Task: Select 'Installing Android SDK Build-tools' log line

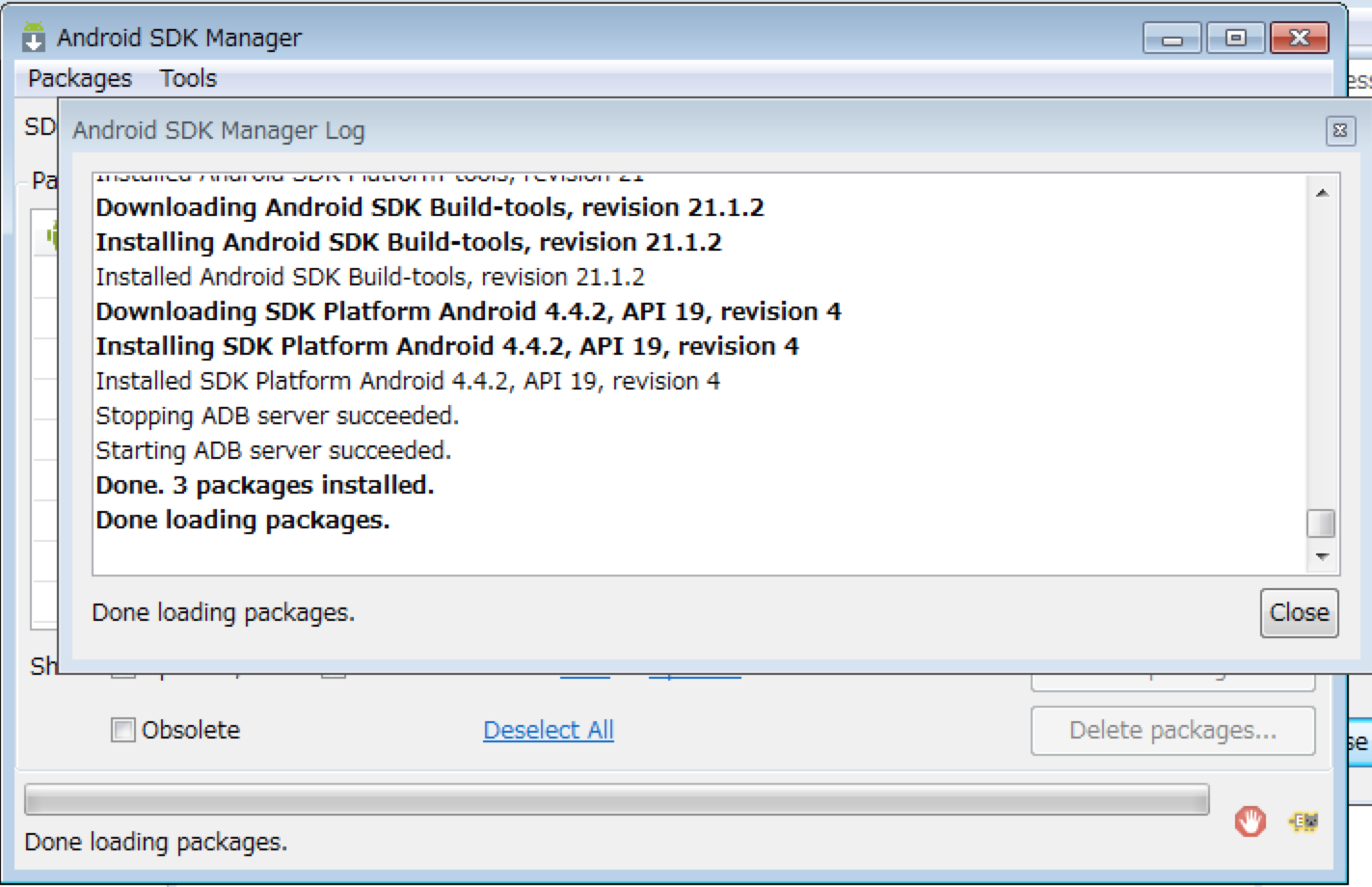Action: point(409,242)
